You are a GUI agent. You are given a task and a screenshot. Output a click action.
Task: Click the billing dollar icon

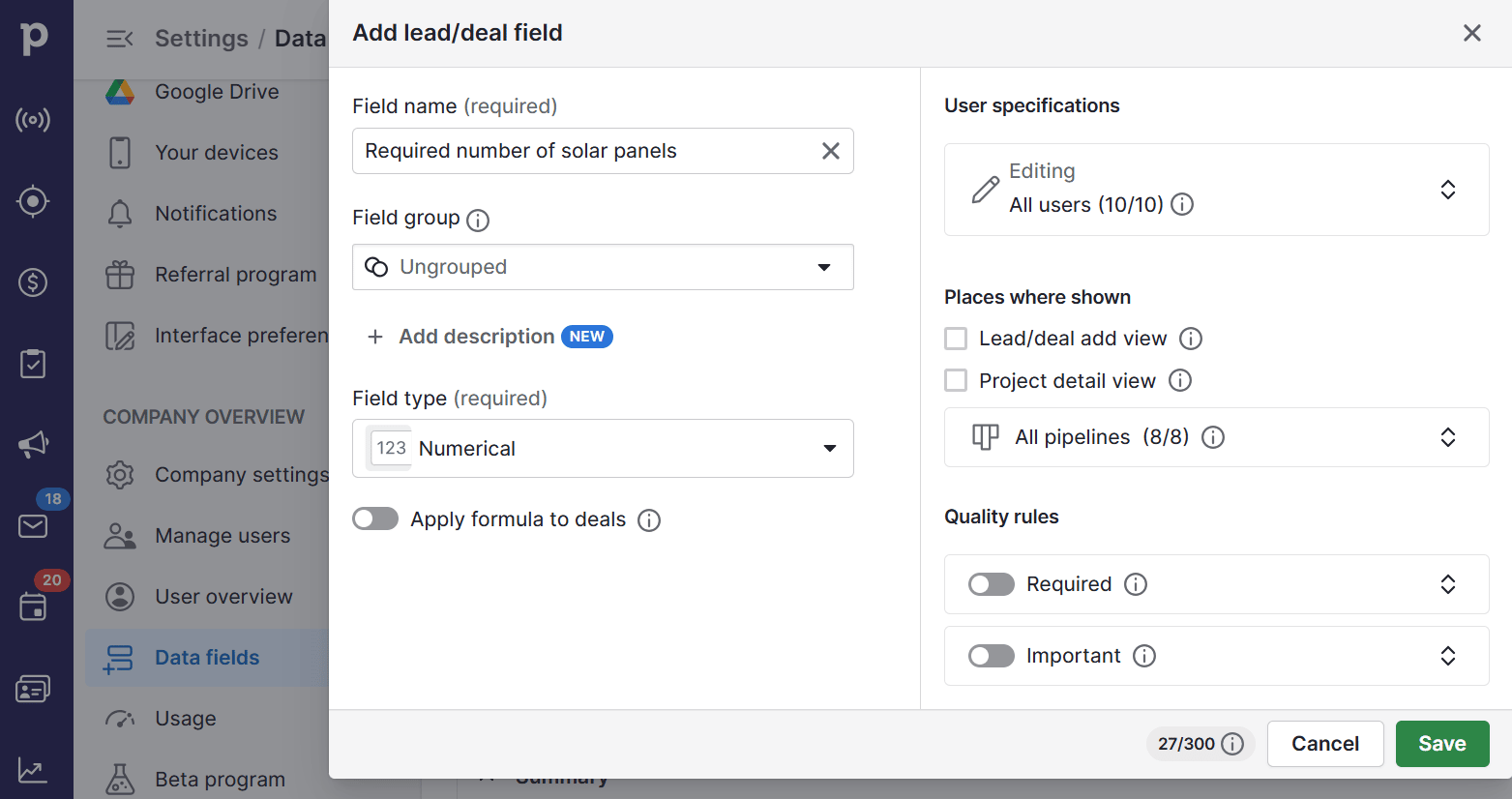click(33, 282)
